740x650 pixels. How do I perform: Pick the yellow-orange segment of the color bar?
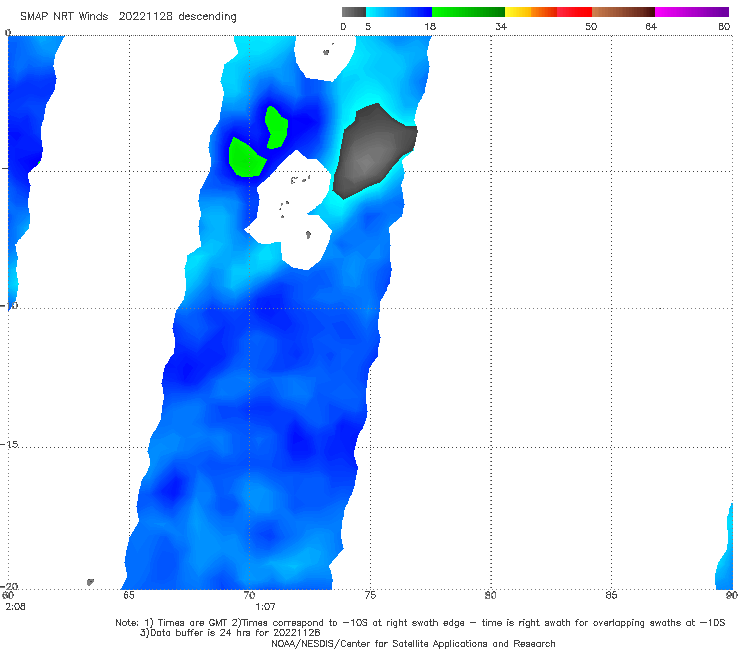tap(531, 12)
